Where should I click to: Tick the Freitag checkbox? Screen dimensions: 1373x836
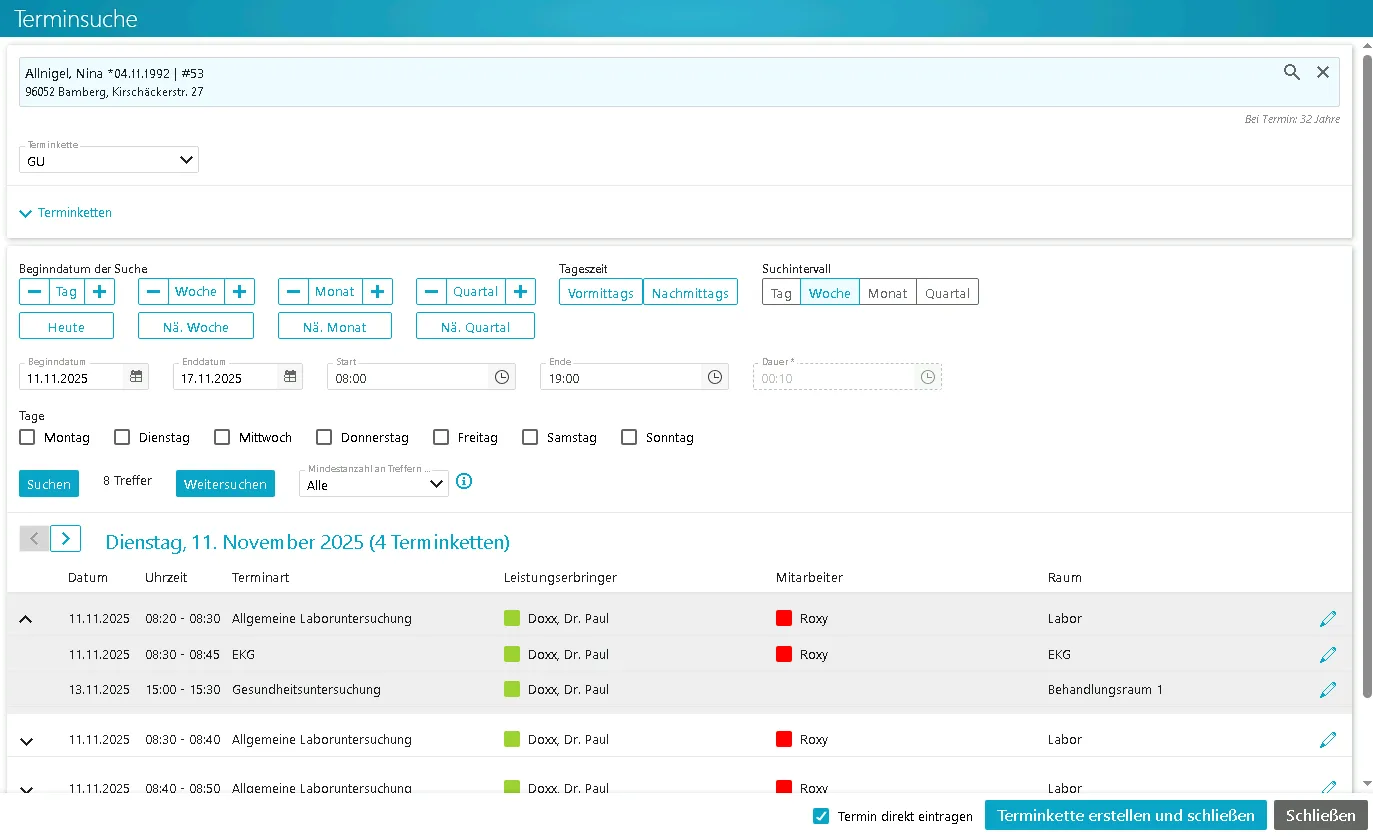441,437
